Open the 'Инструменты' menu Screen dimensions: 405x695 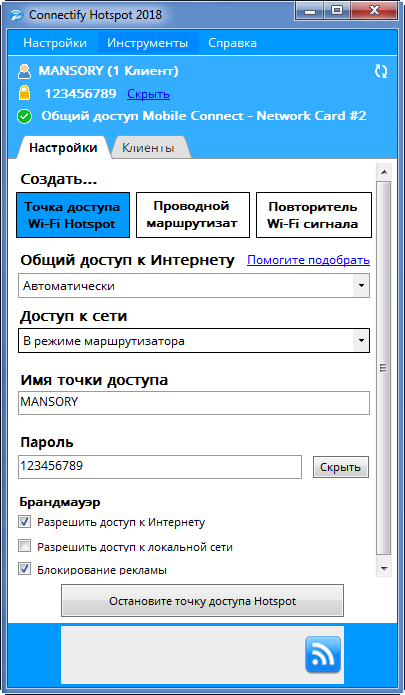coord(148,43)
